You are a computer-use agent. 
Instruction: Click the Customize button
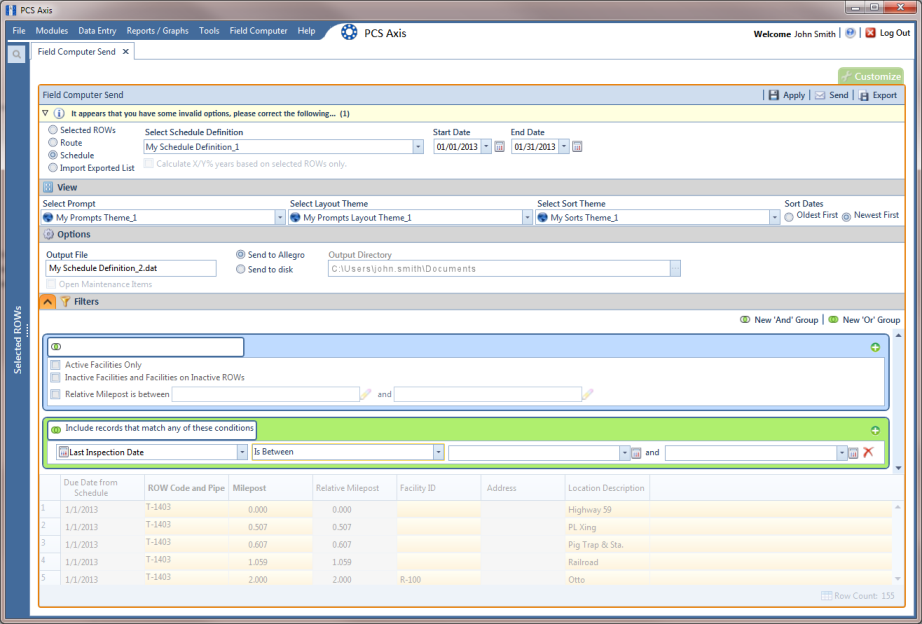(x=871, y=76)
